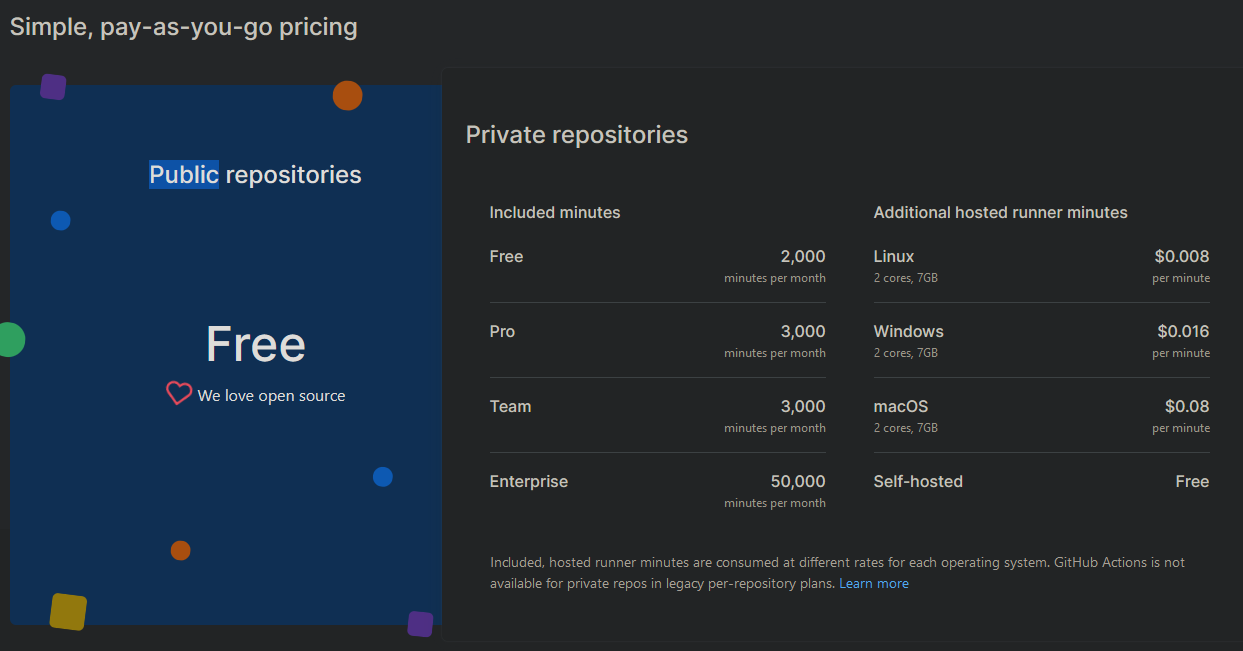Image resolution: width=1243 pixels, height=651 pixels.
Task: Click the Free plan's 2,000 minutes value
Action: (x=803, y=257)
